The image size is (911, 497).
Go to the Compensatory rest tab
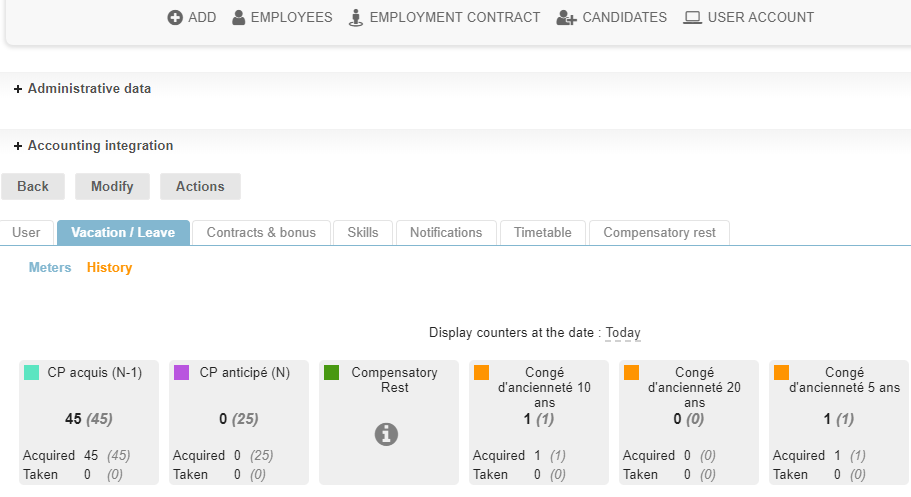pyautogui.click(x=659, y=233)
